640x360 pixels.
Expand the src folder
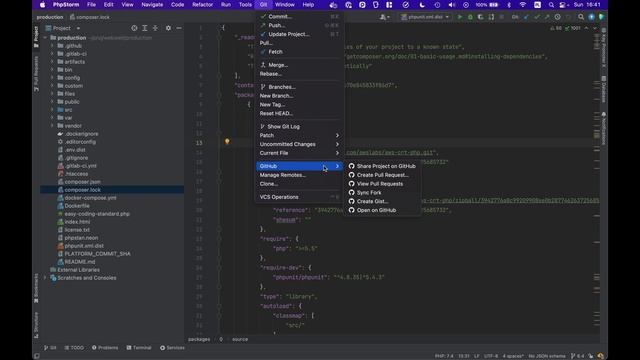(52, 110)
